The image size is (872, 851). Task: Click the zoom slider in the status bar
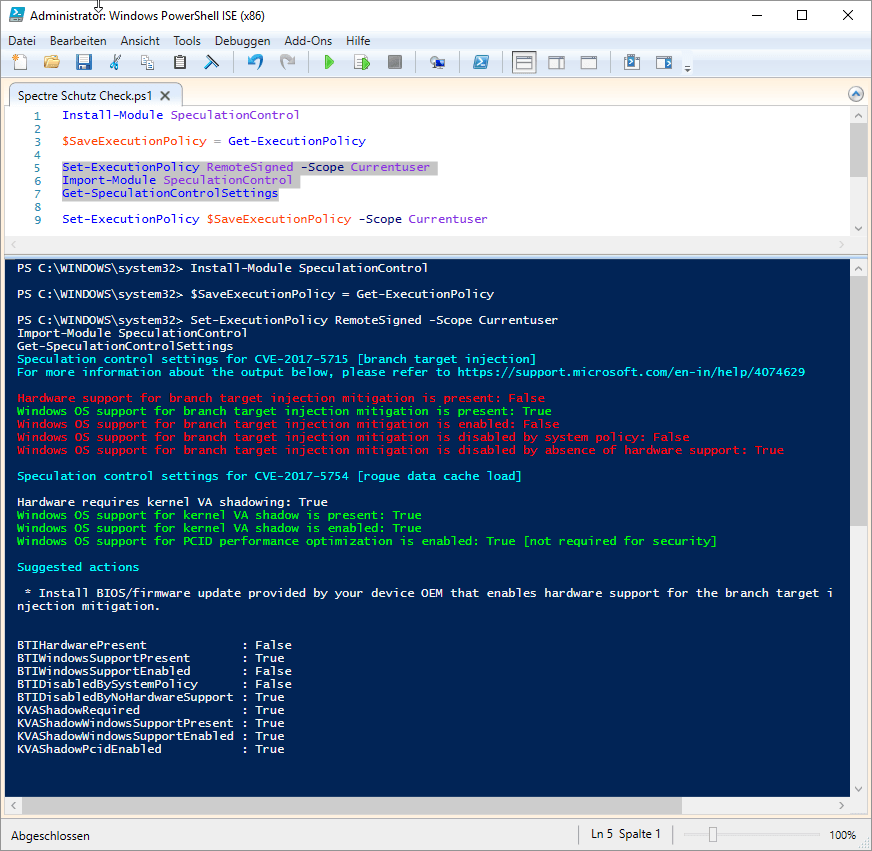pos(711,835)
